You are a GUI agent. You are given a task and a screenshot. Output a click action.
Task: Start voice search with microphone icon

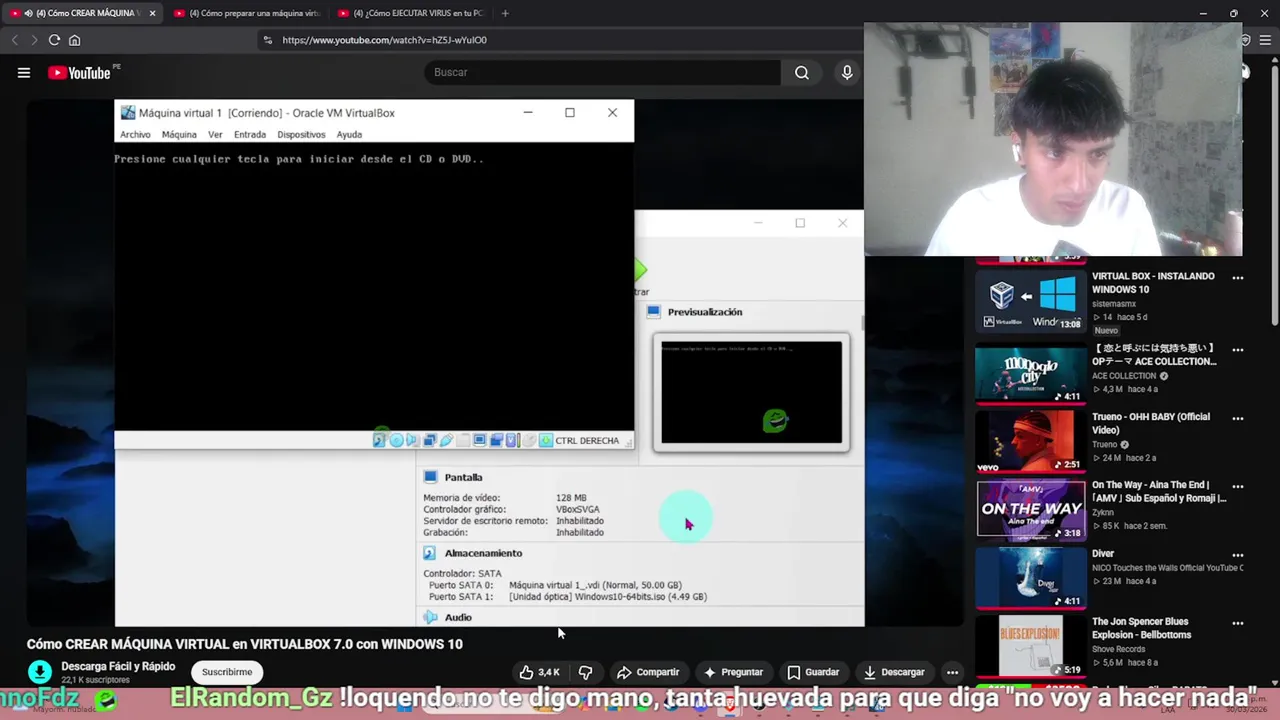coord(847,72)
